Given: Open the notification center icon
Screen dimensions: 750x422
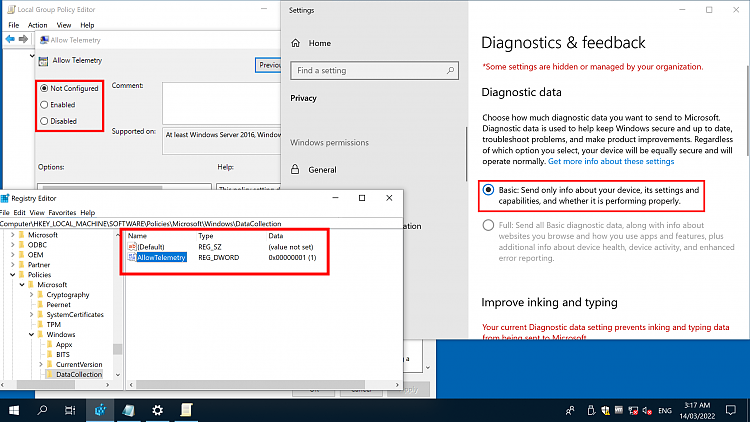Looking at the screenshot, I should (x=730, y=410).
